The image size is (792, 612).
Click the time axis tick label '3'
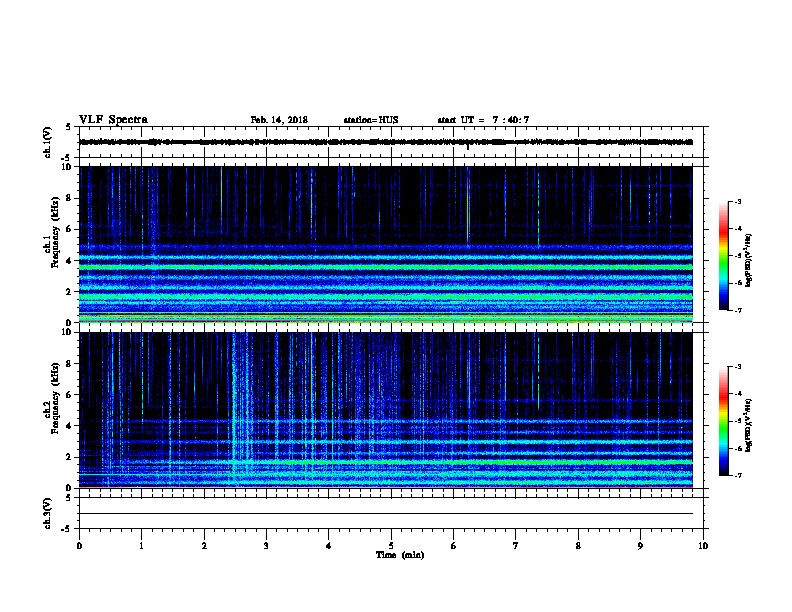pos(266,545)
